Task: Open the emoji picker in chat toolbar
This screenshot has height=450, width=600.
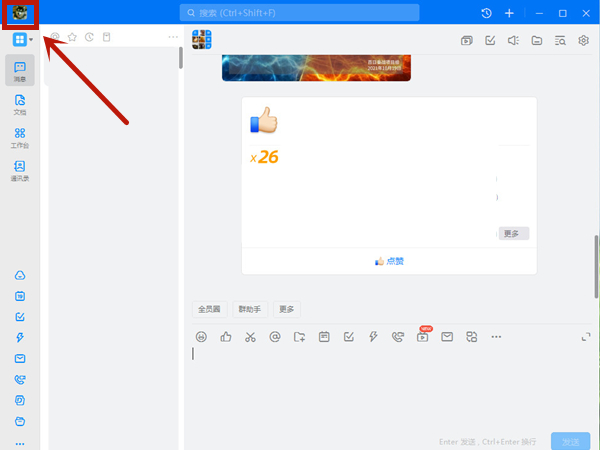Action: click(x=201, y=337)
